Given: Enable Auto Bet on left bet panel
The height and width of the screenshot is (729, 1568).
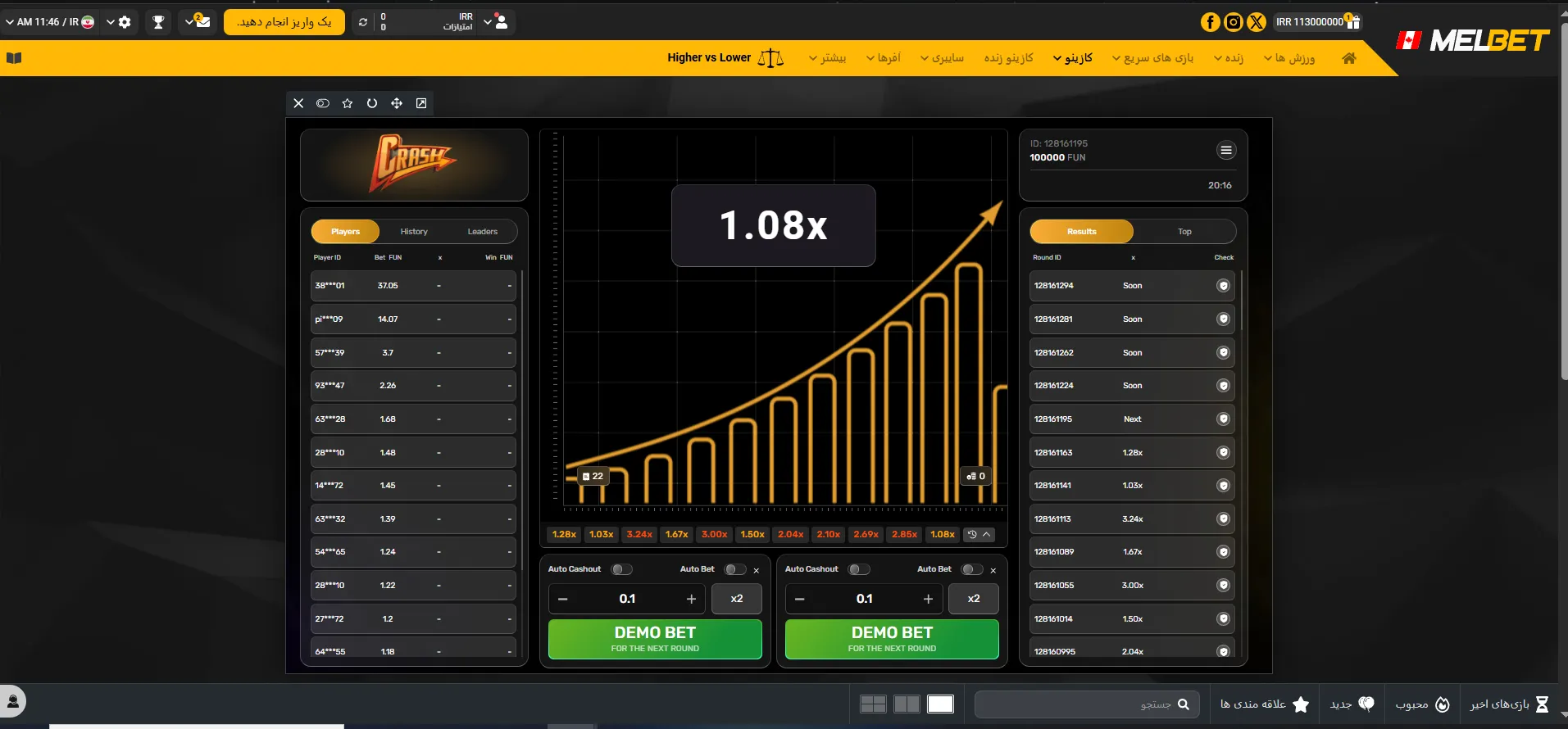Looking at the screenshot, I should click(x=735, y=569).
